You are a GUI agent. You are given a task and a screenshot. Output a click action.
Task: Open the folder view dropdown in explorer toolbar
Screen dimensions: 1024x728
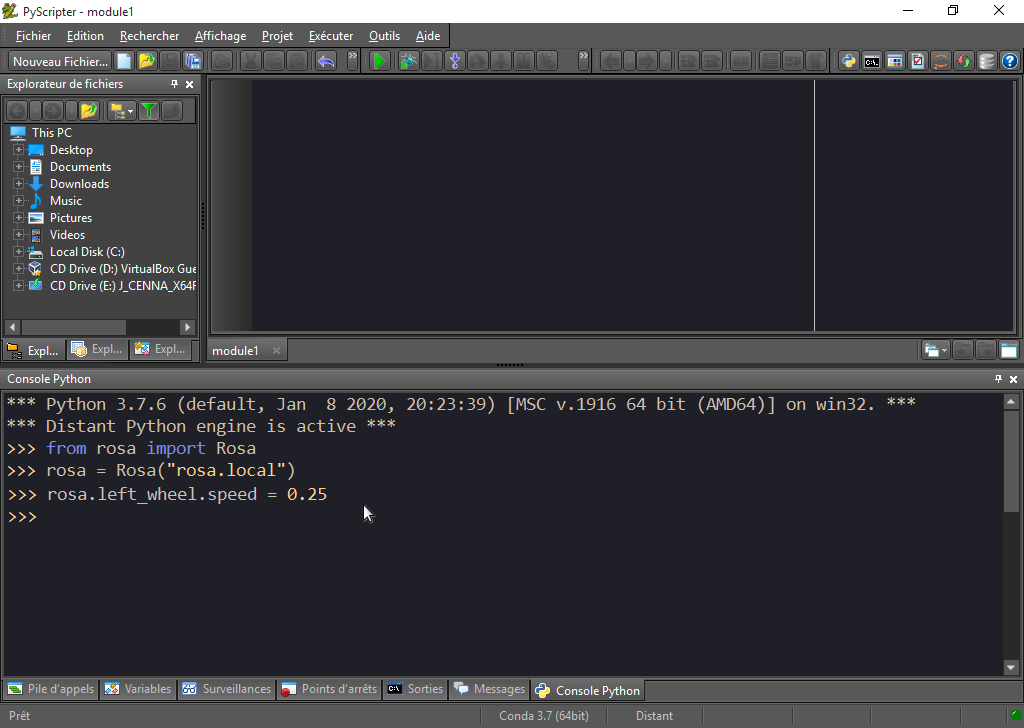pos(122,110)
